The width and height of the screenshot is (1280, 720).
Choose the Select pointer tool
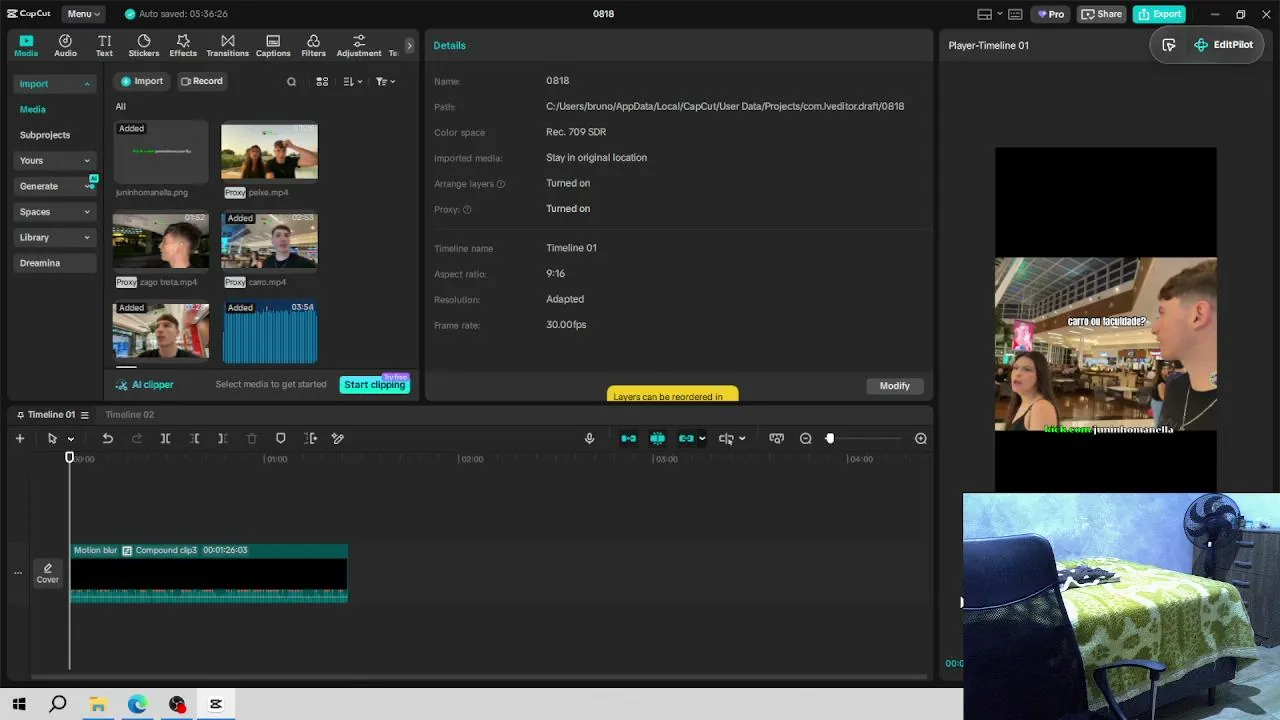(x=52, y=438)
